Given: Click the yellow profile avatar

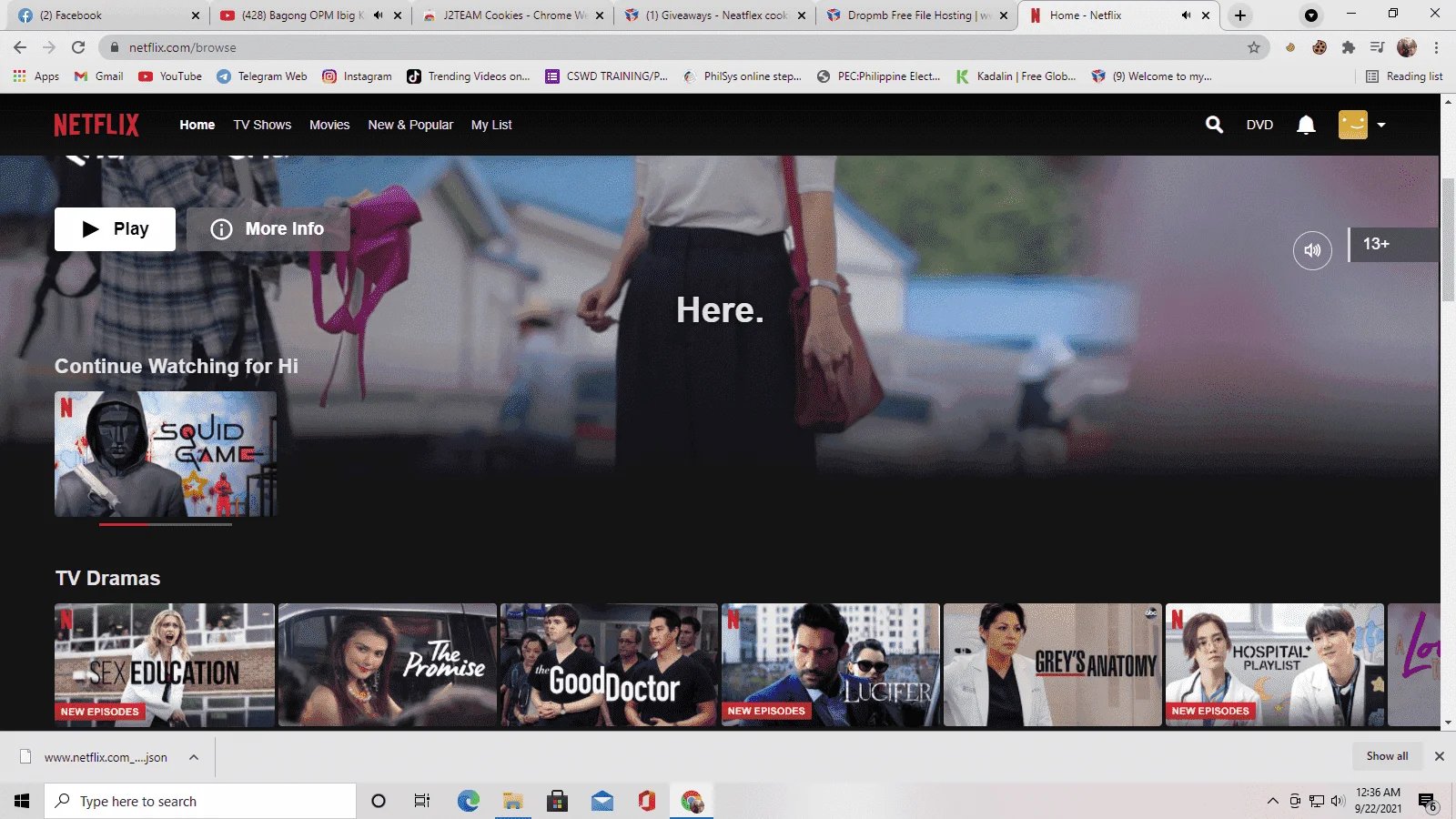Looking at the screenshot, I should (x=1353, y=125).
